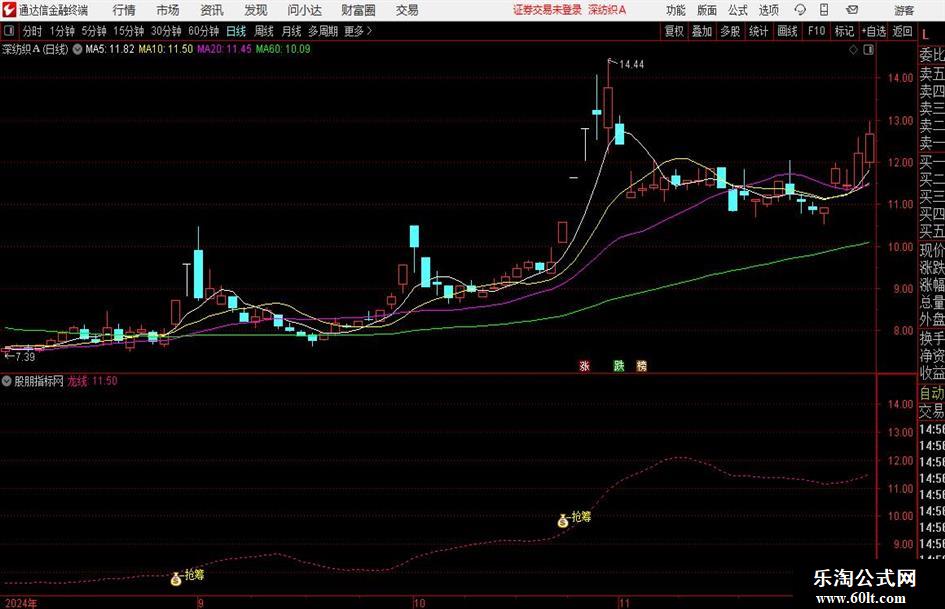Expand the main chart indicator dropdown arrow

click(77, 49)
